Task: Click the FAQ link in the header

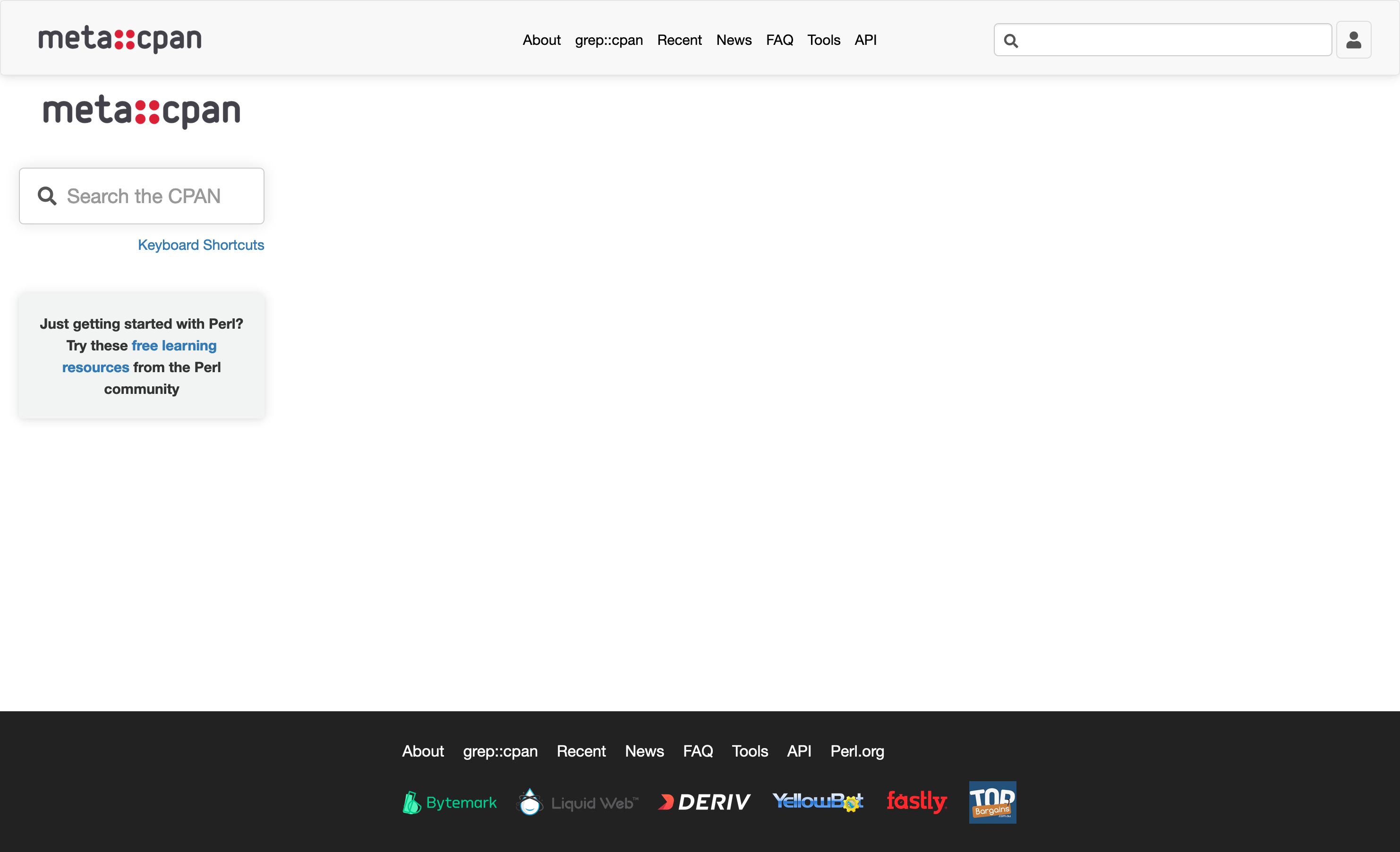Action: pyautogui.click(x=779, y=40)
